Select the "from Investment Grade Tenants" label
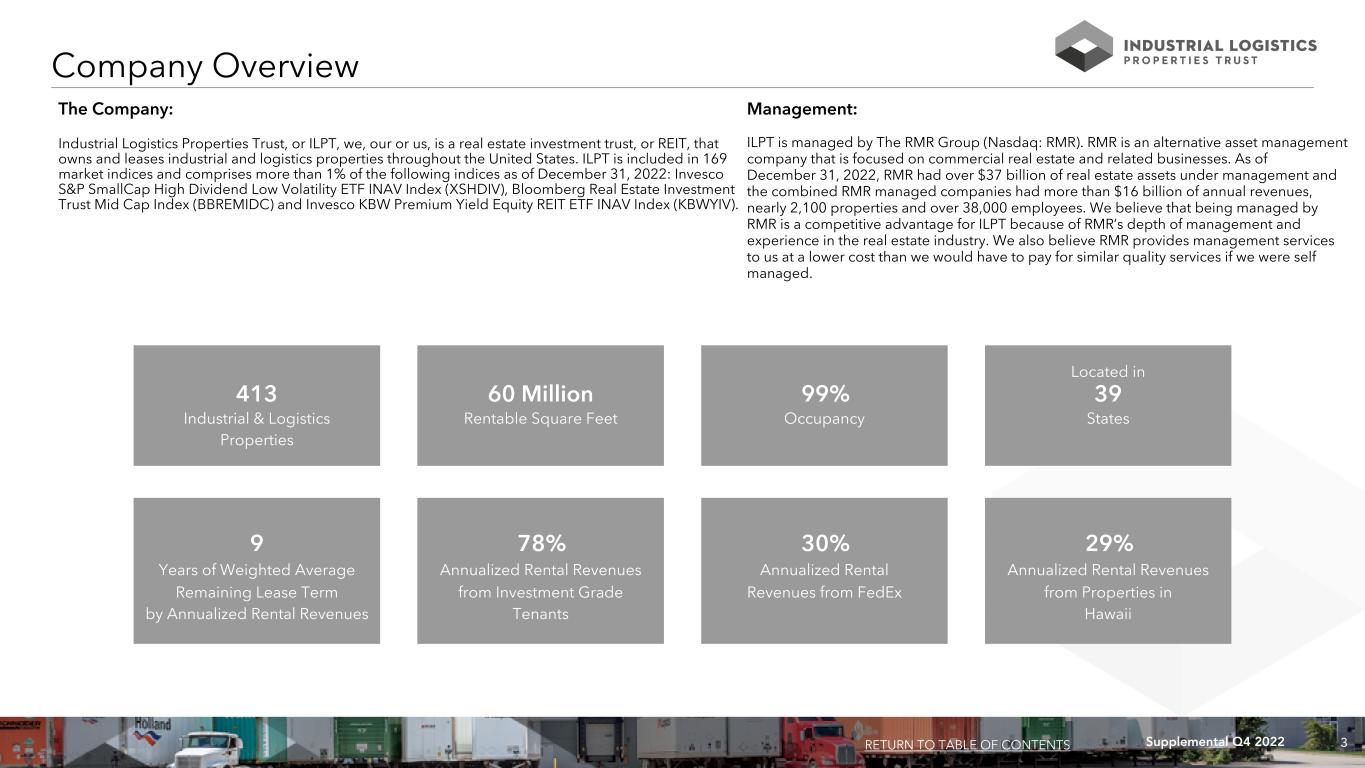Screen dimensions: 1365x768 [x=541, y=603]
